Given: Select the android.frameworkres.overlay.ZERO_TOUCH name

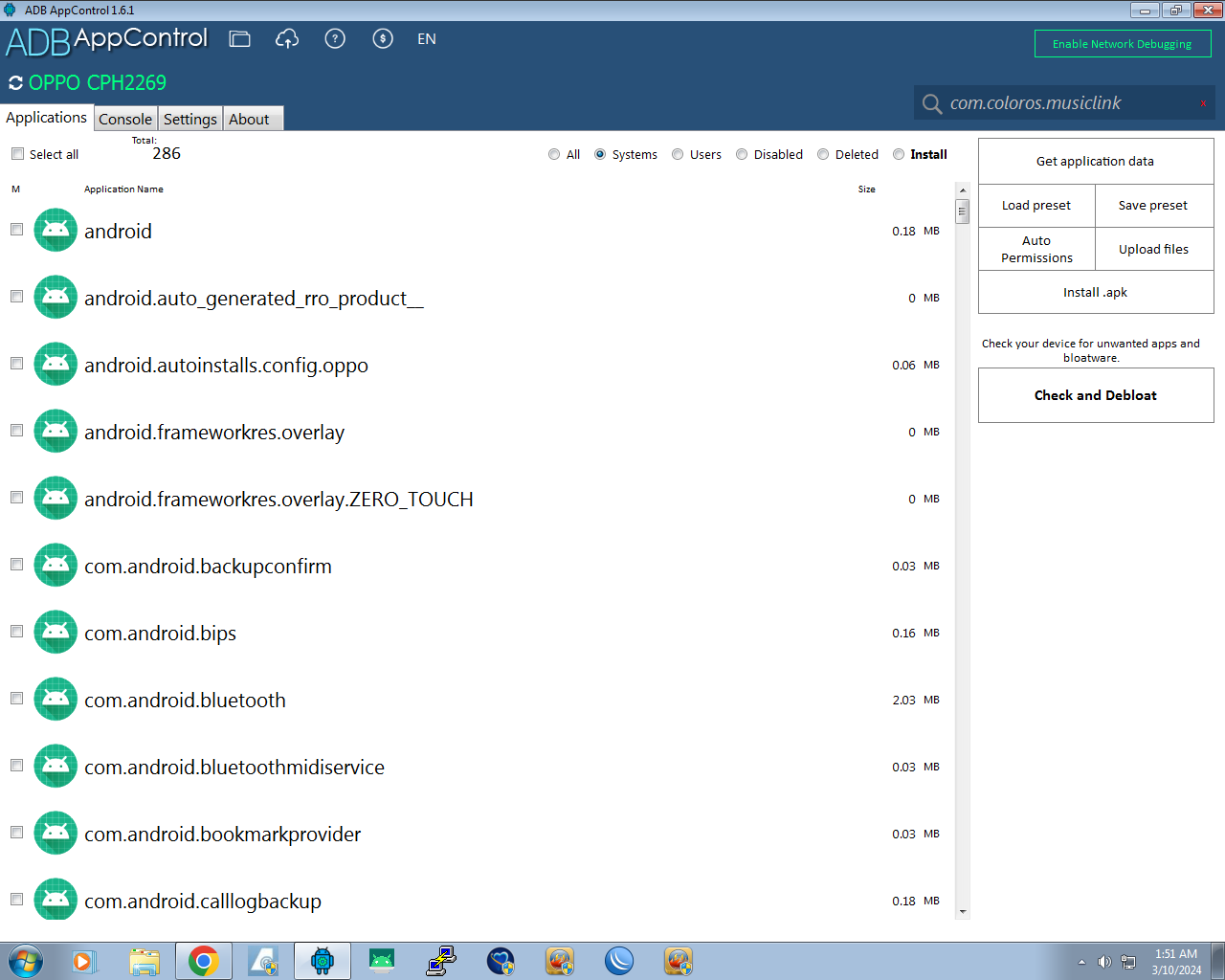Looking at the screenshot, I should pyautogui.click(x=278, y=500).
